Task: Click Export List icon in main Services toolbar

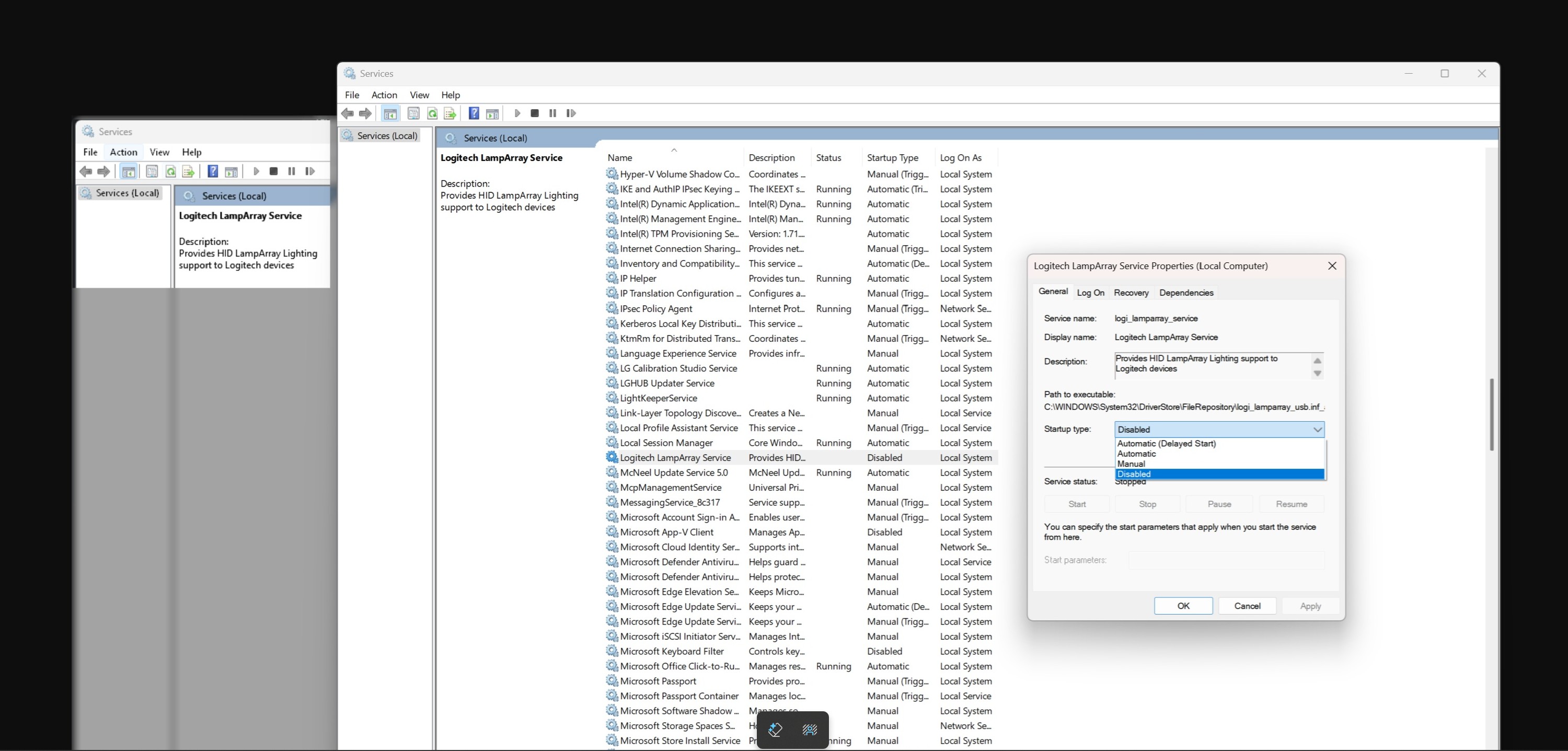Action: pyautogui.click(x=451, y=113)
